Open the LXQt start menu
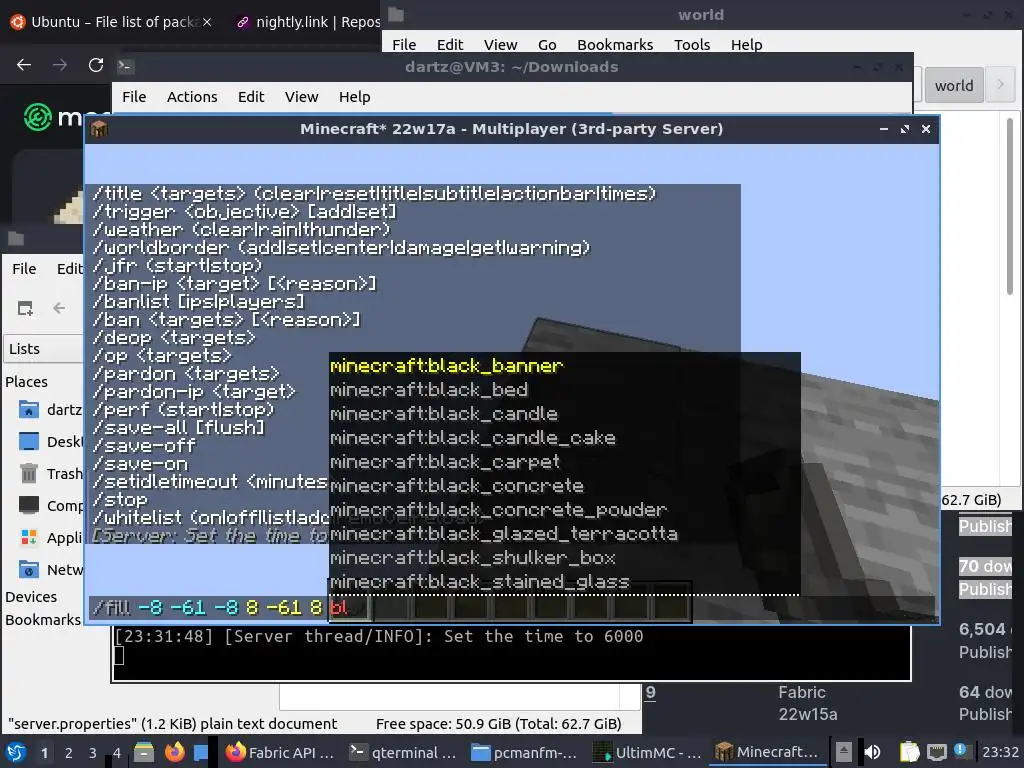Image resolution: width=1024 pixels, height=768 pixels. click(16, 752)
